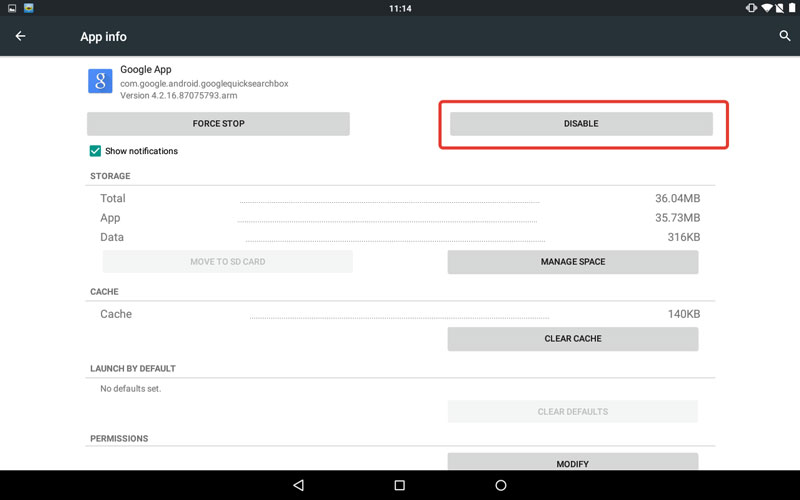Viewport: 800px width, 500px height.
Task: Tap the Google App blue icon
Action: click(100, 81)
